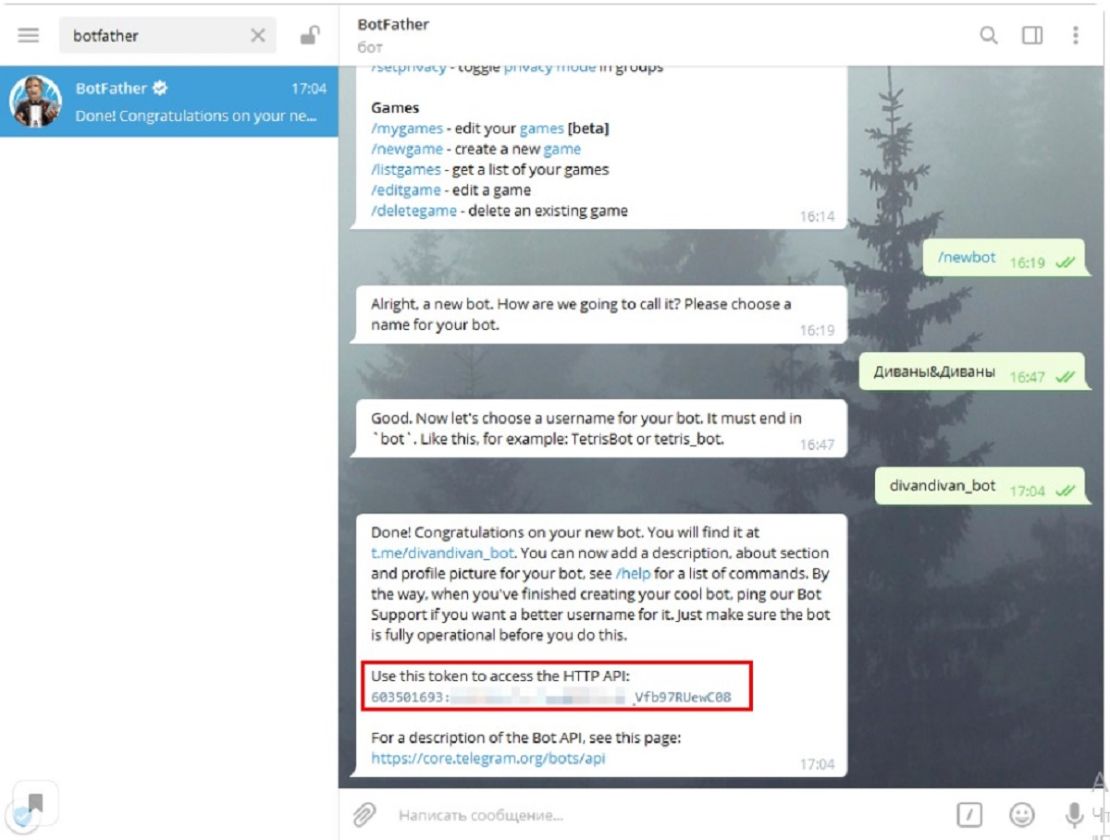Attach a file with the paperclip
This screenshot has width=1110, height=840.
365,815
